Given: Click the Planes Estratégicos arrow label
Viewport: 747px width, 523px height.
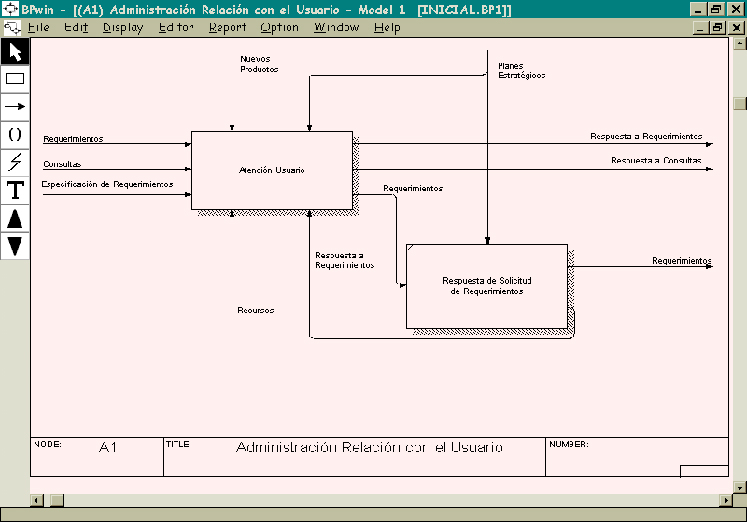Looking at the screenshot, I should [521, 70].
